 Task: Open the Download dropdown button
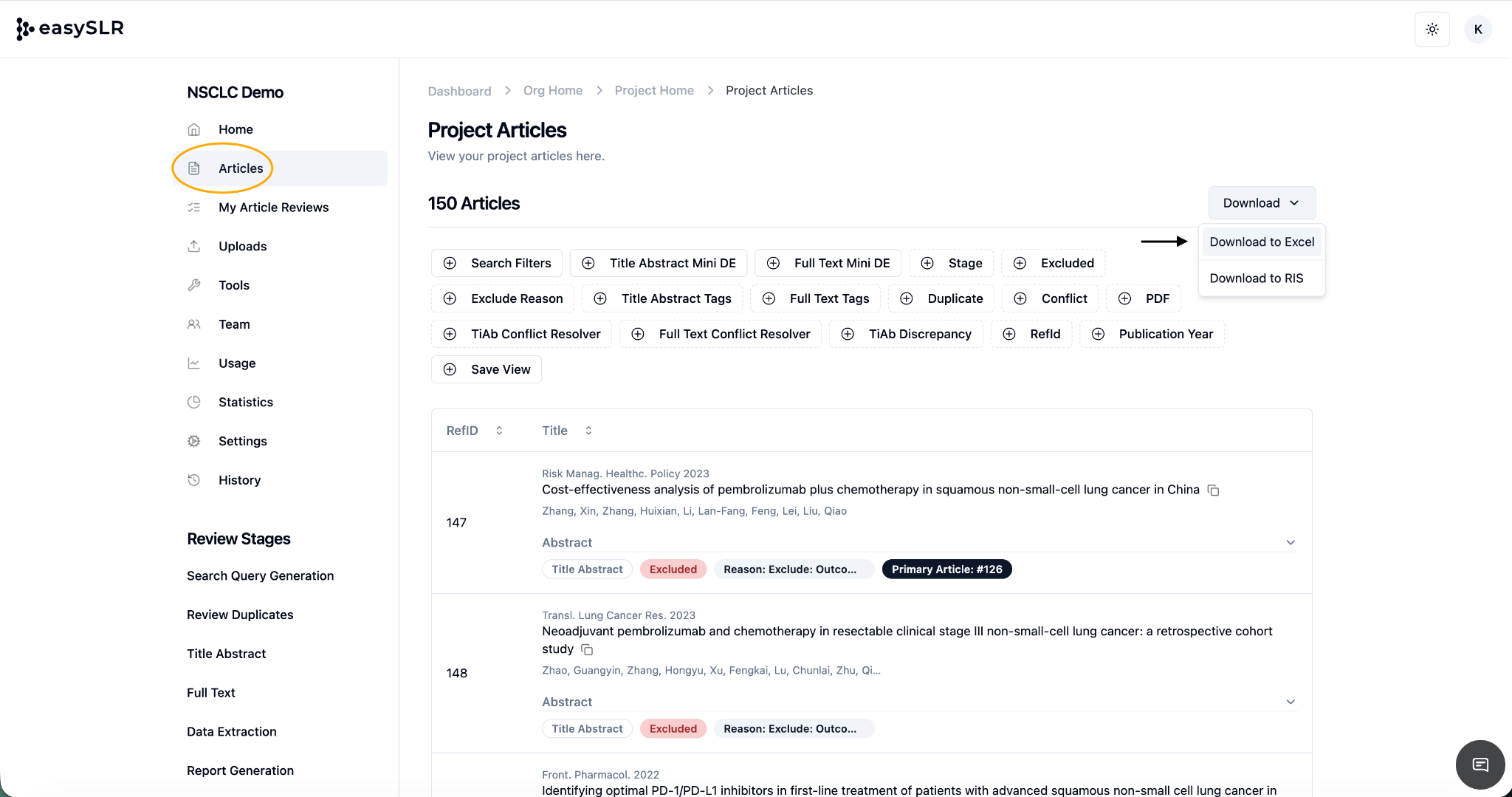tap(1261, 203)
